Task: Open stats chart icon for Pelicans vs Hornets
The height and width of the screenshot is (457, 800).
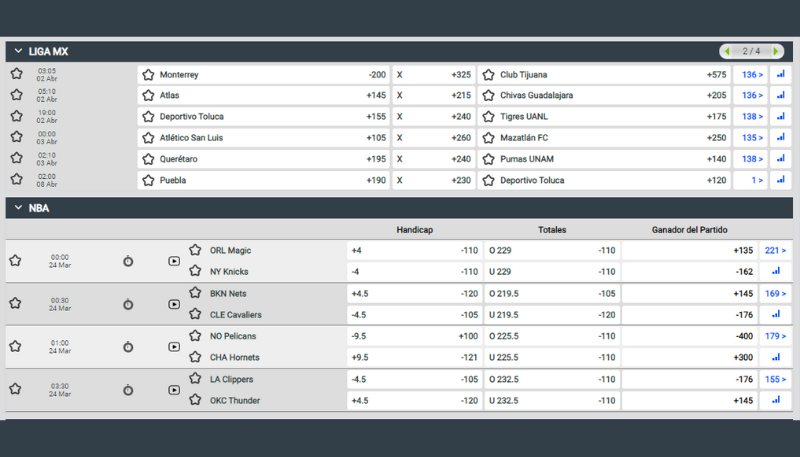Action: [774, 357]
